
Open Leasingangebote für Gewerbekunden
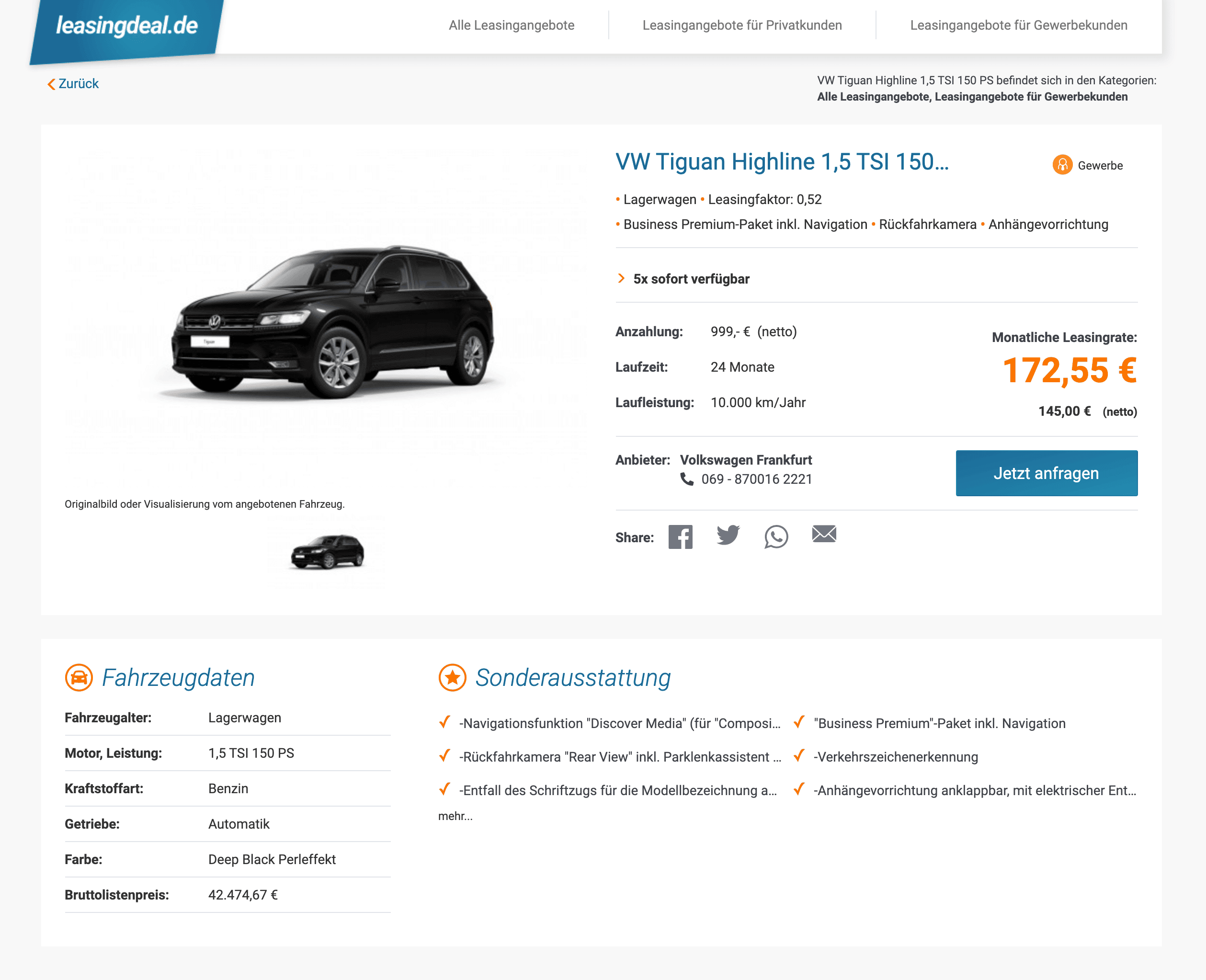point(1019,25)
